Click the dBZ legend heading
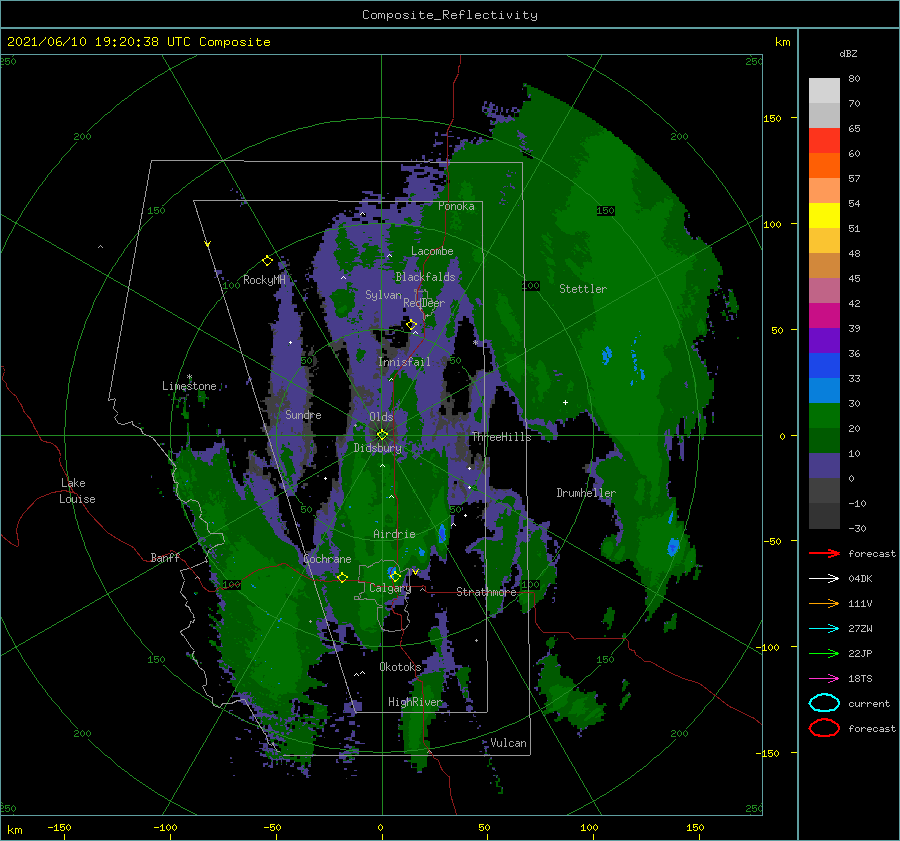 point(848,53)
